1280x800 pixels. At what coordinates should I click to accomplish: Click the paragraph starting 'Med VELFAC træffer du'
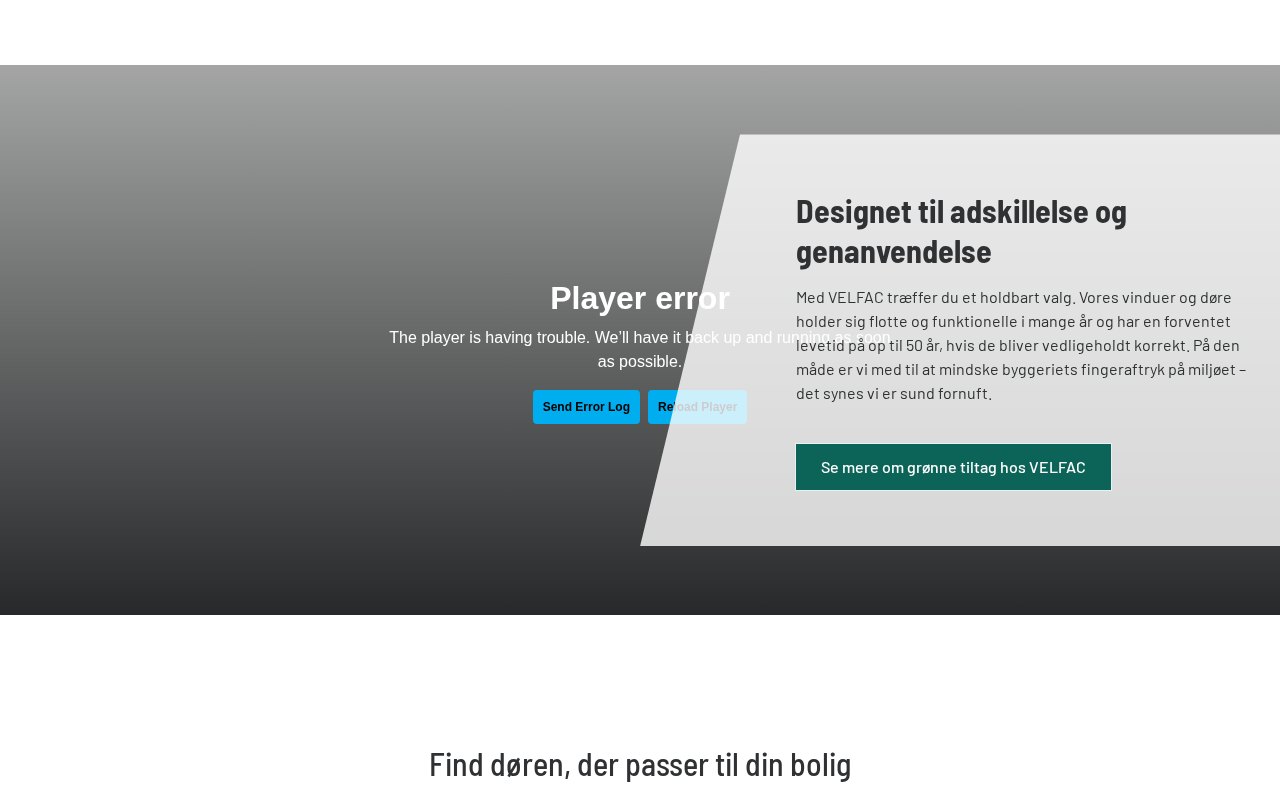point(1021,345)
